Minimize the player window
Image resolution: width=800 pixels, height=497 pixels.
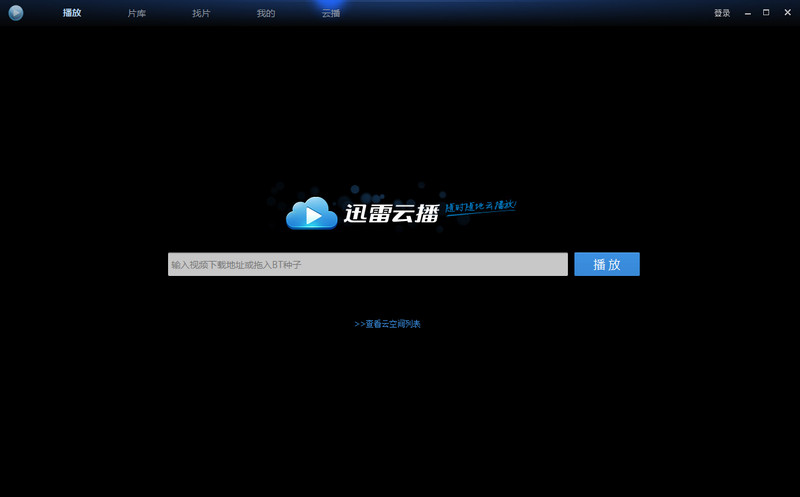pos(747,13)
